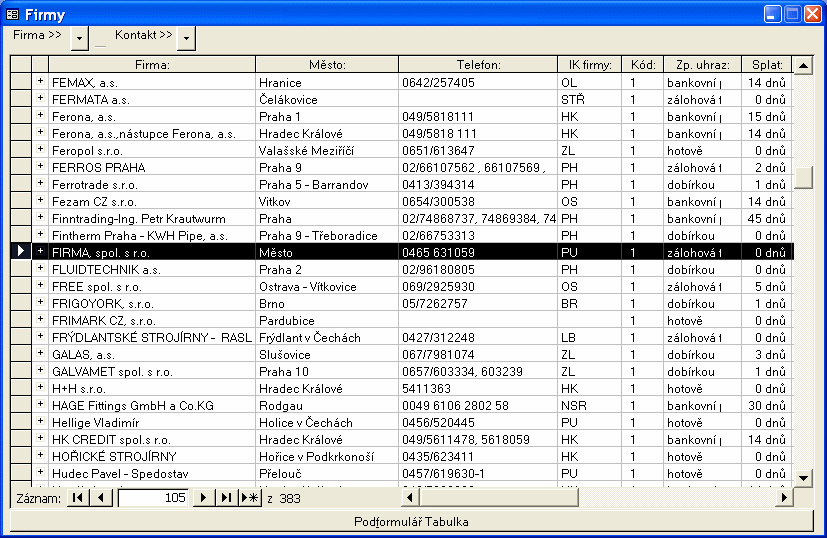
Task: Click the Podformulář Tabulka button
Action: [412, 521]
